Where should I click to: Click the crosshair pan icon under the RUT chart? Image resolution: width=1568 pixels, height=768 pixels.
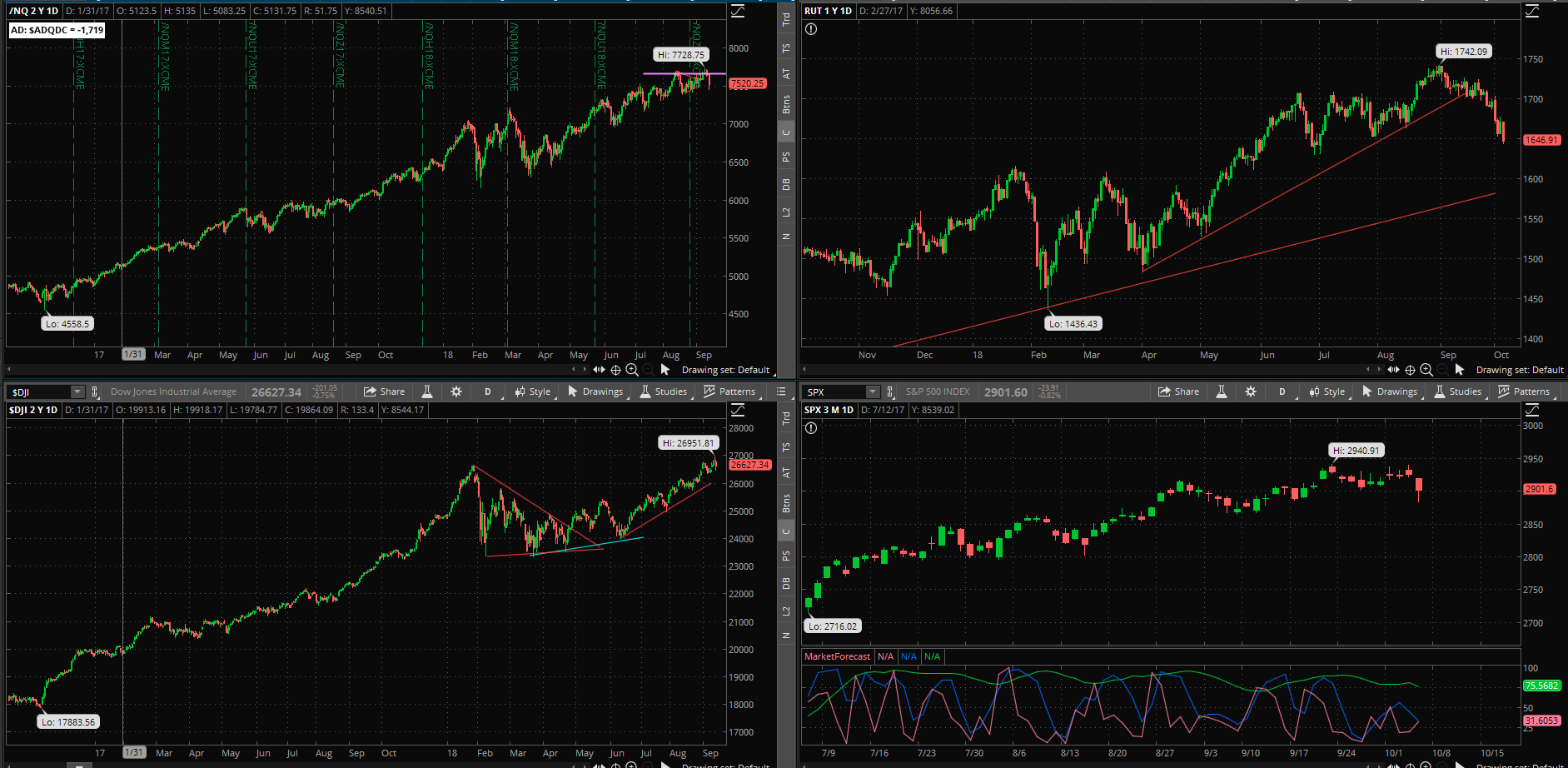(1410, 370)
